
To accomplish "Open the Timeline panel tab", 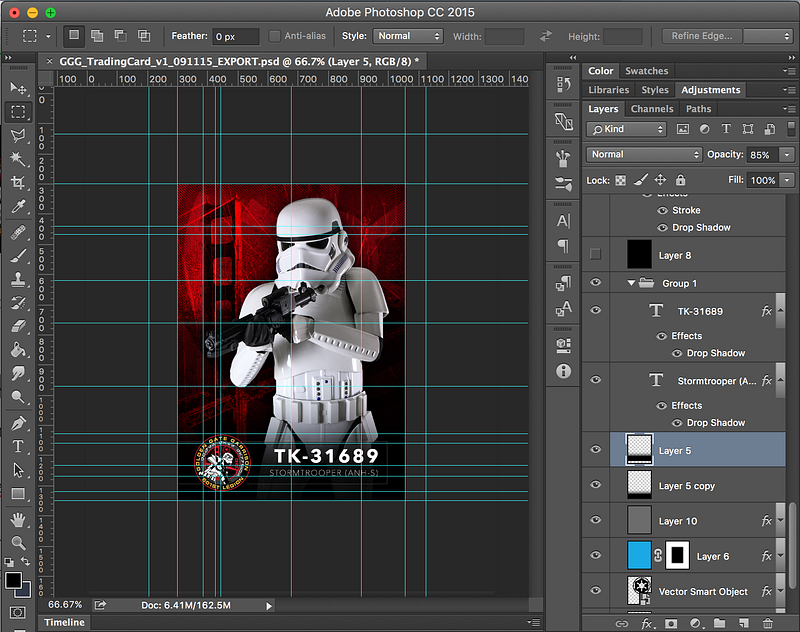I will pos(64,622).
